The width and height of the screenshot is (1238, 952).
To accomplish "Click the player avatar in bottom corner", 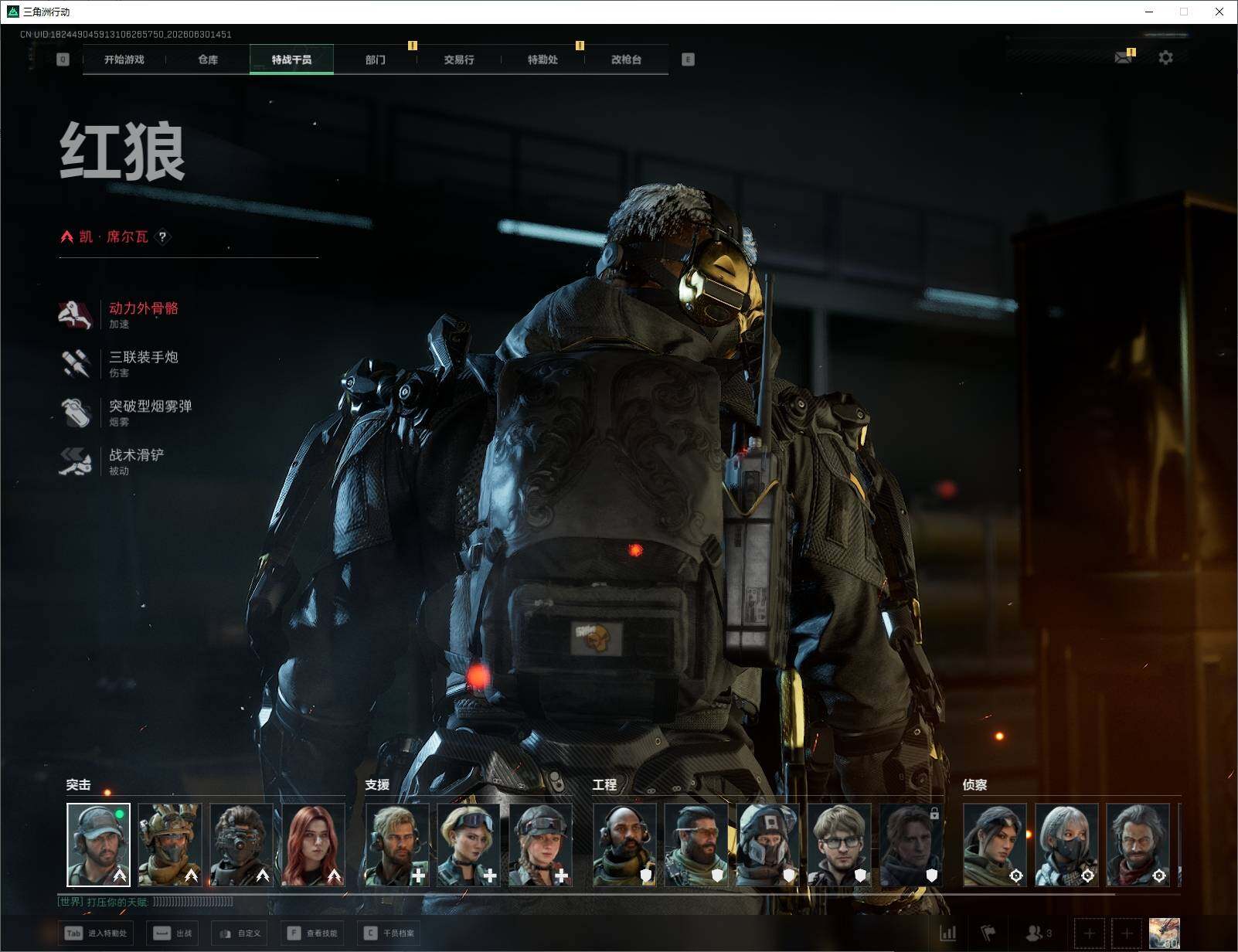I will click(1164, 933).
